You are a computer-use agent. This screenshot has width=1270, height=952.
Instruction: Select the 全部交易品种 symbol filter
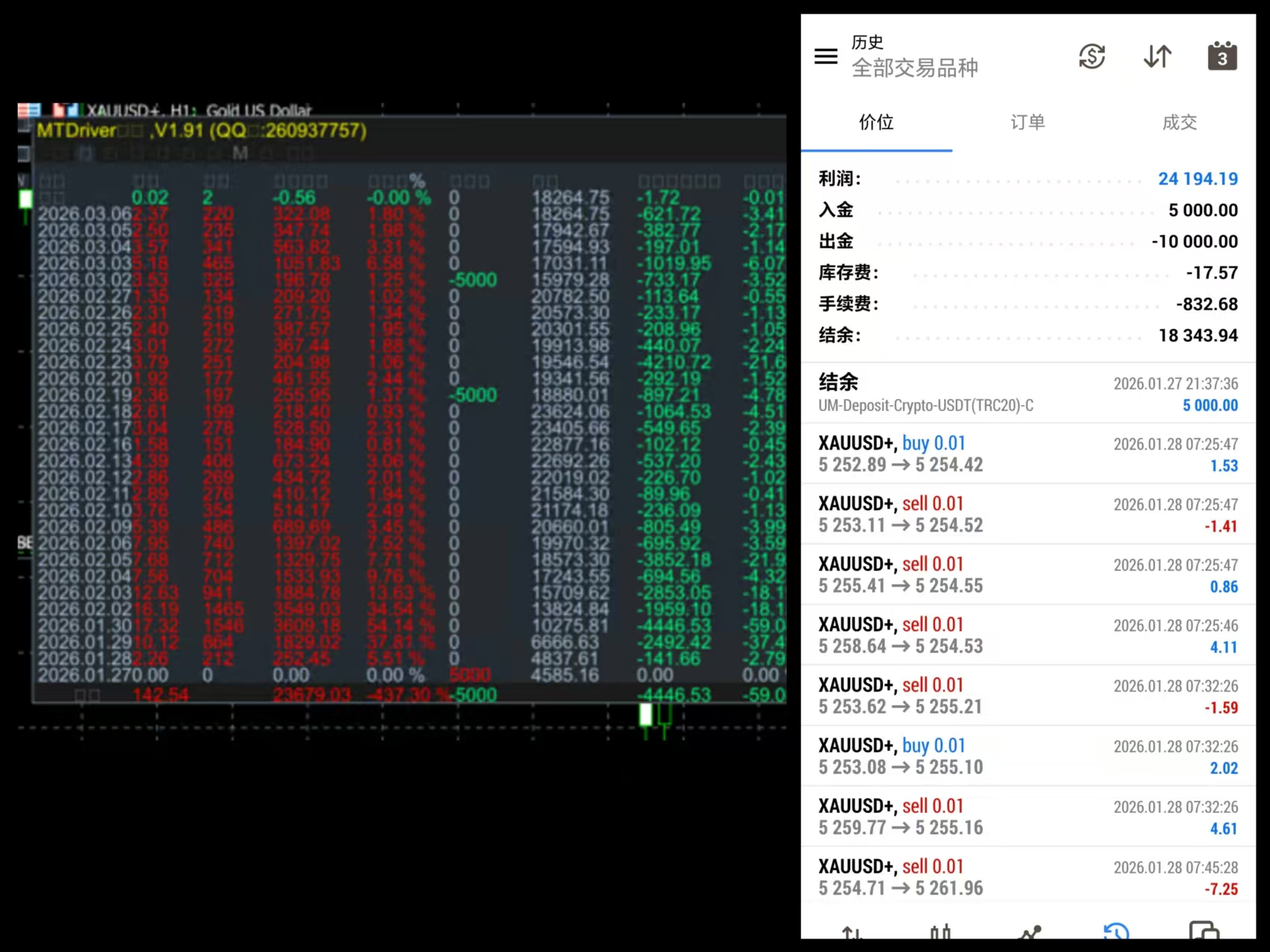[915, 68]
